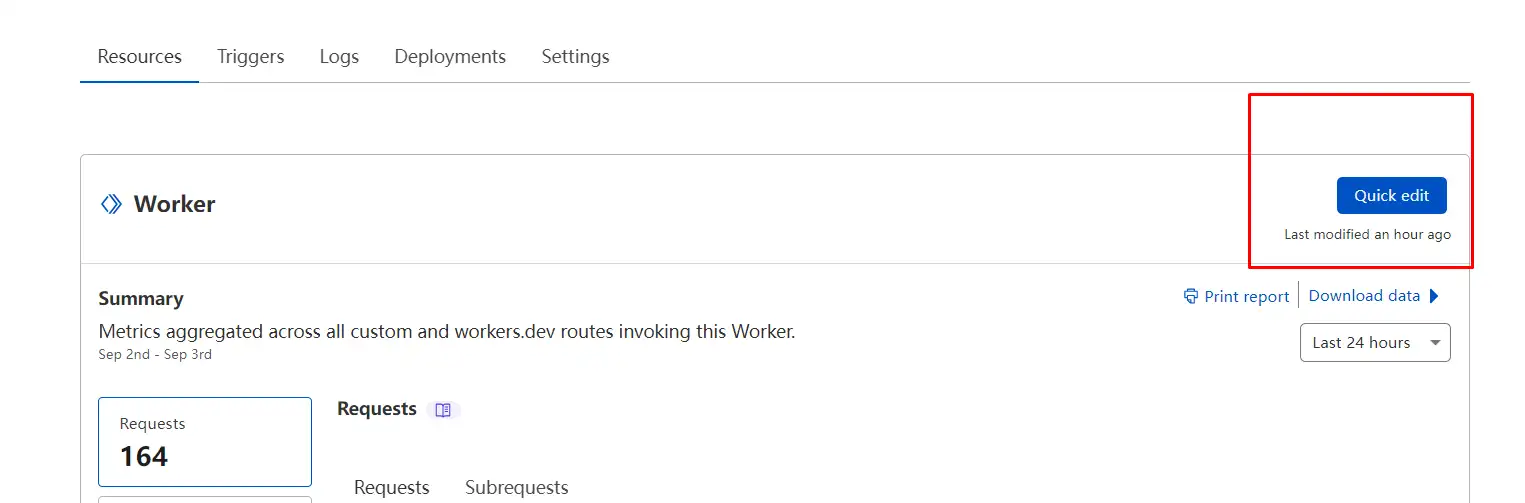Screen dimensions: 1525x503
Task: Go to the Logs tab
Action: [x=339, y=57]
